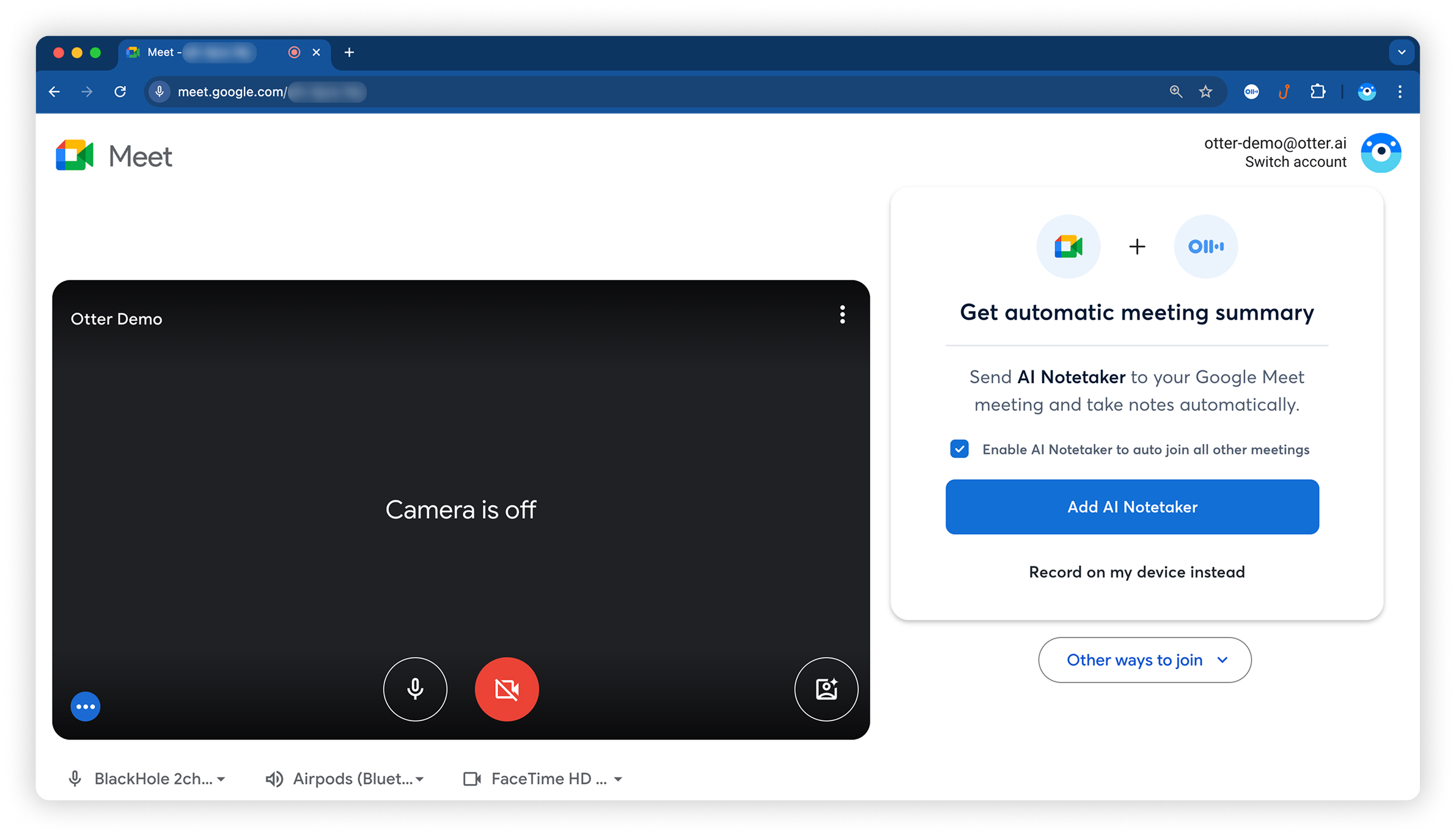Open the Chrome profile avatar in toolbar

pyautogui.click(x=1367, y=92)
